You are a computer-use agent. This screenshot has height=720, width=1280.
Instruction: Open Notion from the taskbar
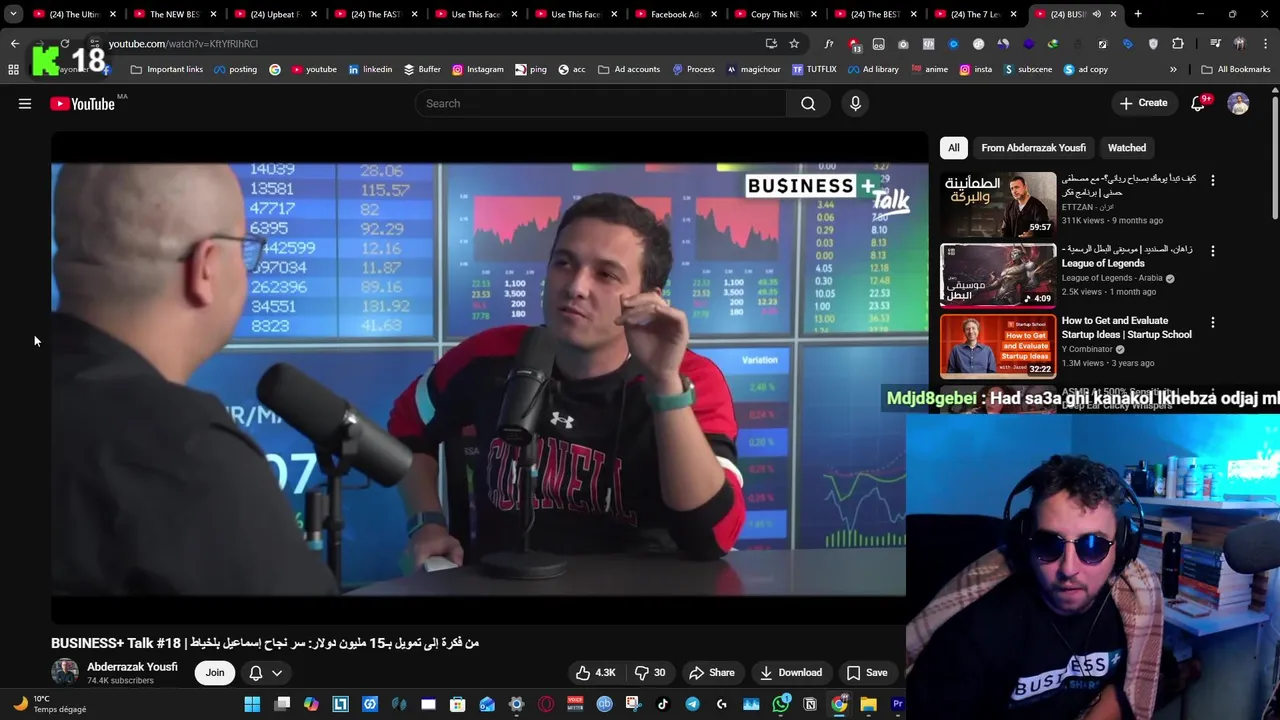(x=810, y=704)
